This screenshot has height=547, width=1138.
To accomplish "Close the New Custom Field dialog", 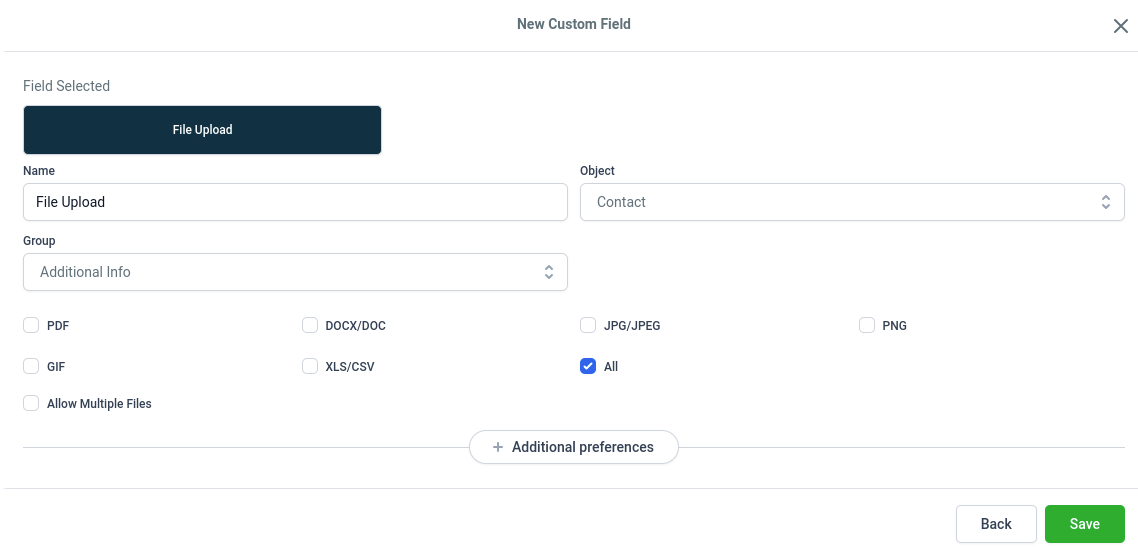I will (x=1121, y=26).
